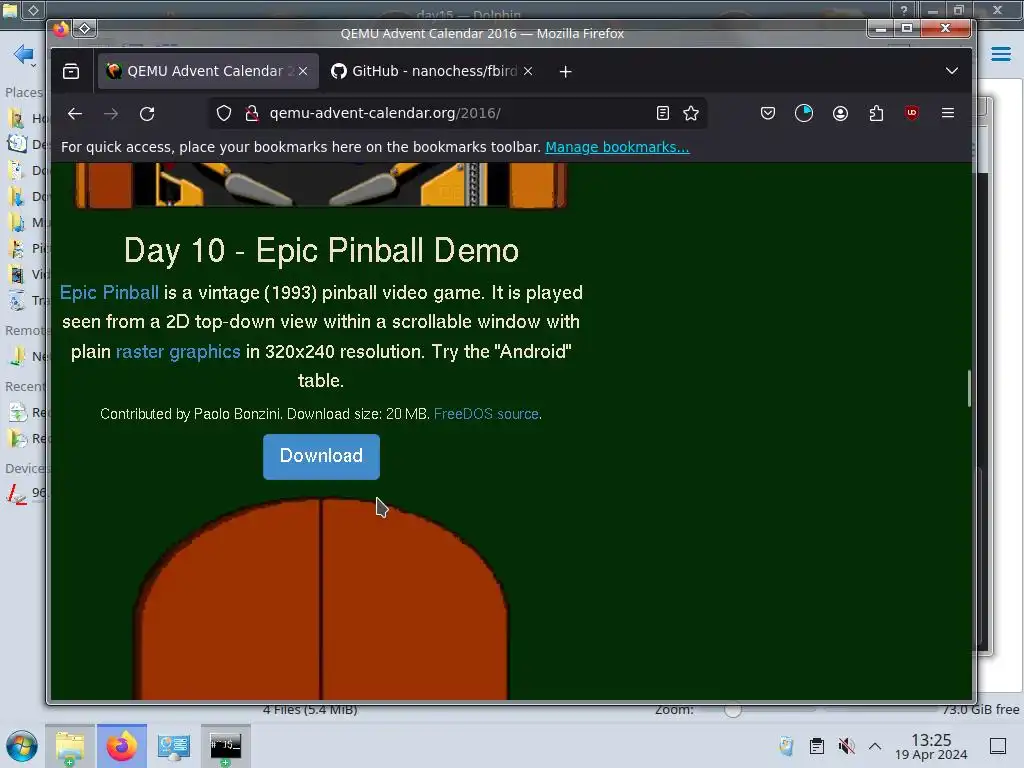Screen dimensions: 1024x768
Task: Open a new tab with plus
Action: [566, 71]
